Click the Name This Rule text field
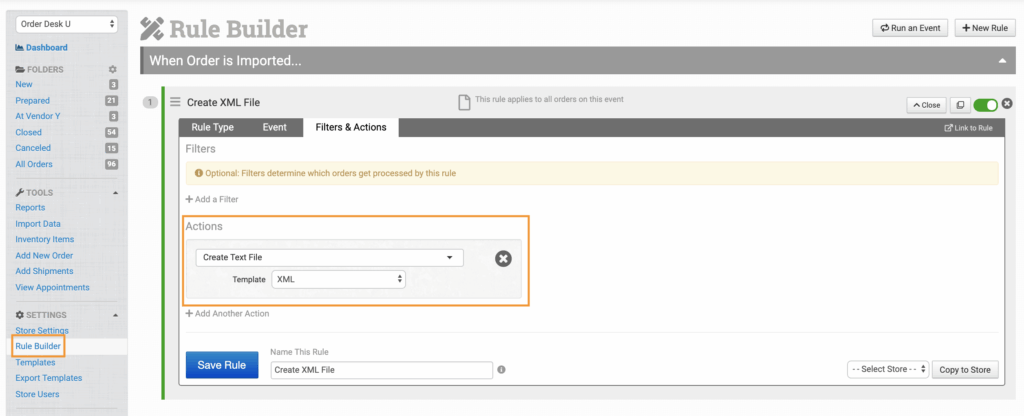 pos(381,370)
